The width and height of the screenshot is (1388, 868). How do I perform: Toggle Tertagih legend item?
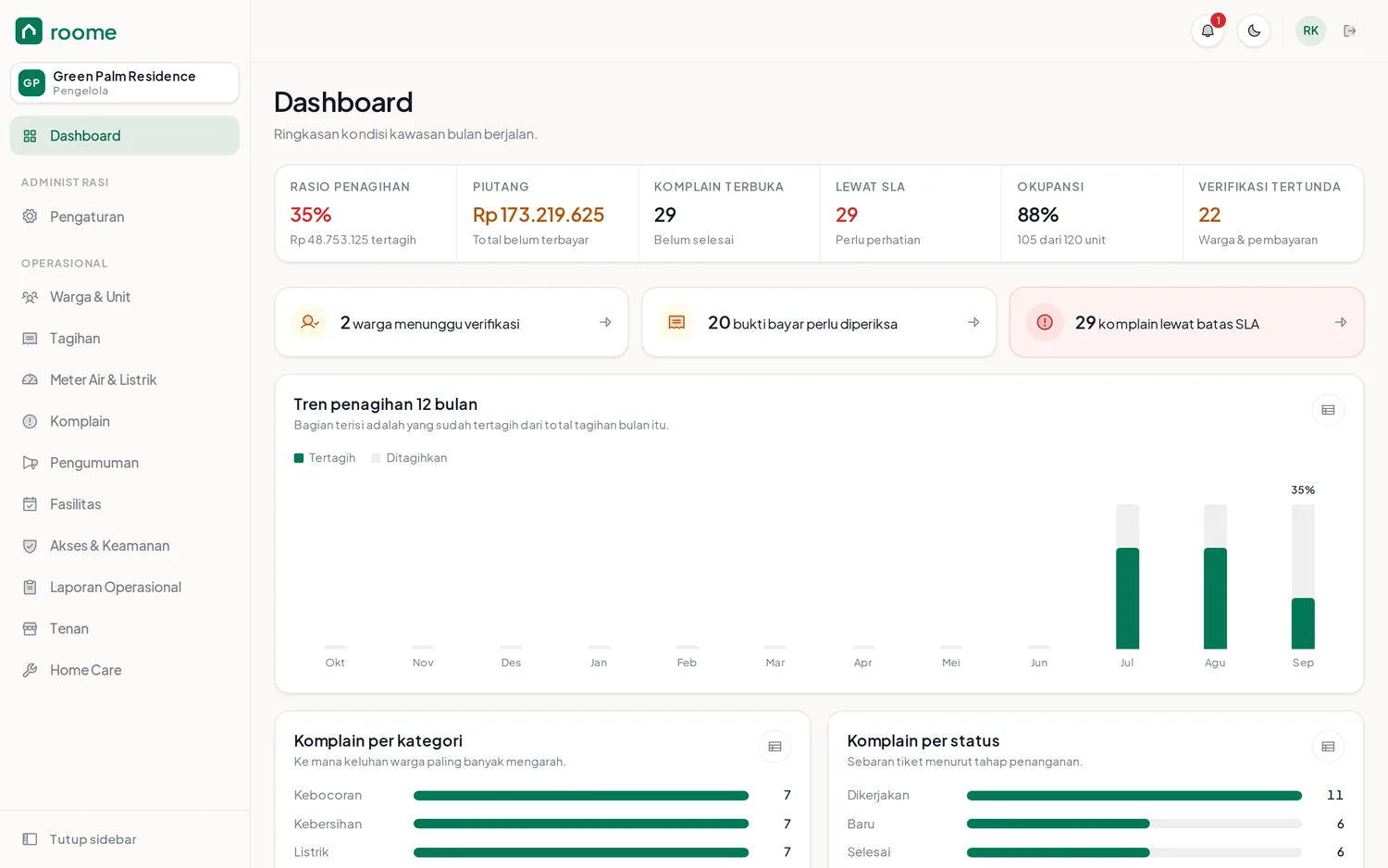(x=325, y=458)
